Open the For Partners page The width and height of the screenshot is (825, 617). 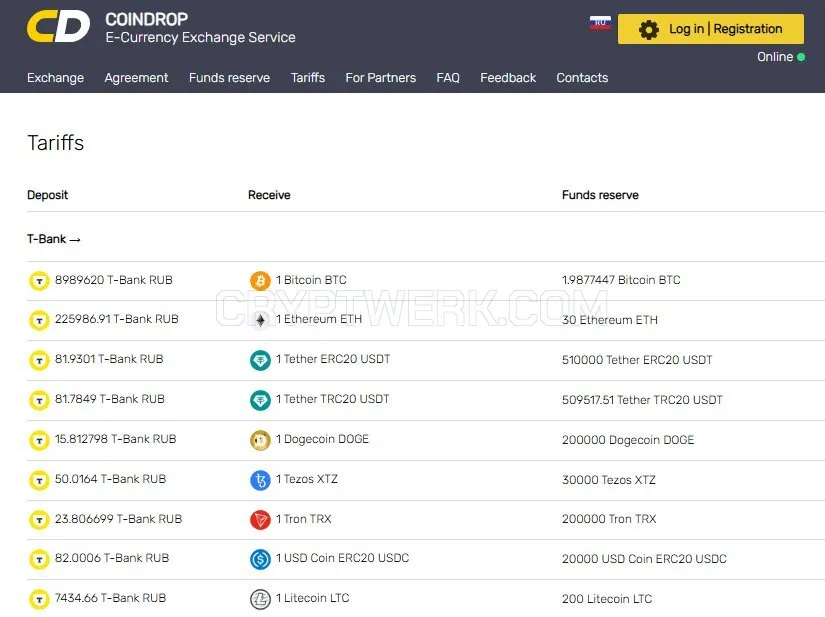(x=380, y=78)
